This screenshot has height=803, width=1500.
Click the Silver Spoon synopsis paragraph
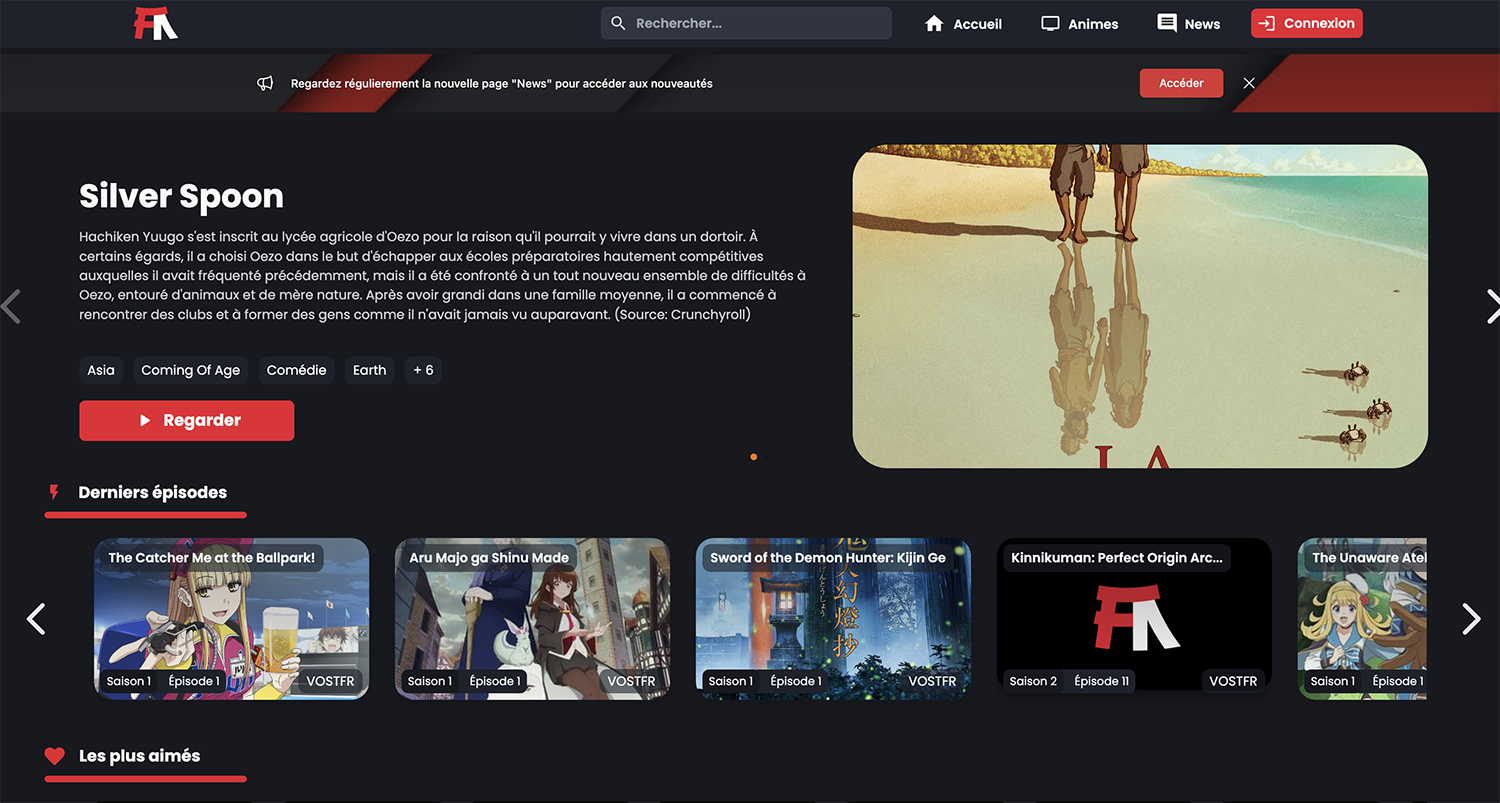pos(442,276)
